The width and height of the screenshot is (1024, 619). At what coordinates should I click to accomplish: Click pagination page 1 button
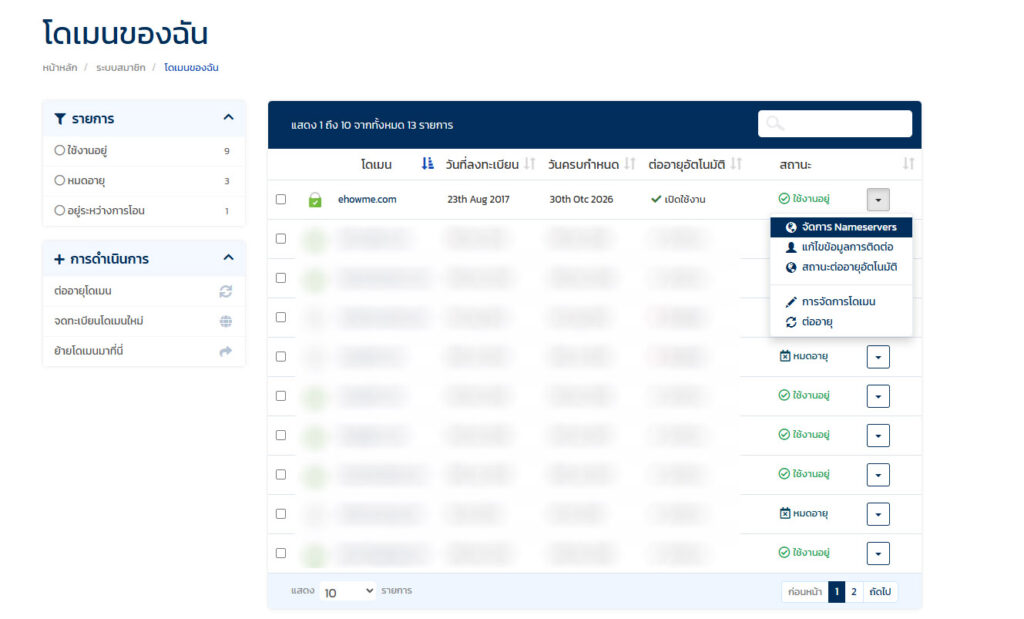837,592
